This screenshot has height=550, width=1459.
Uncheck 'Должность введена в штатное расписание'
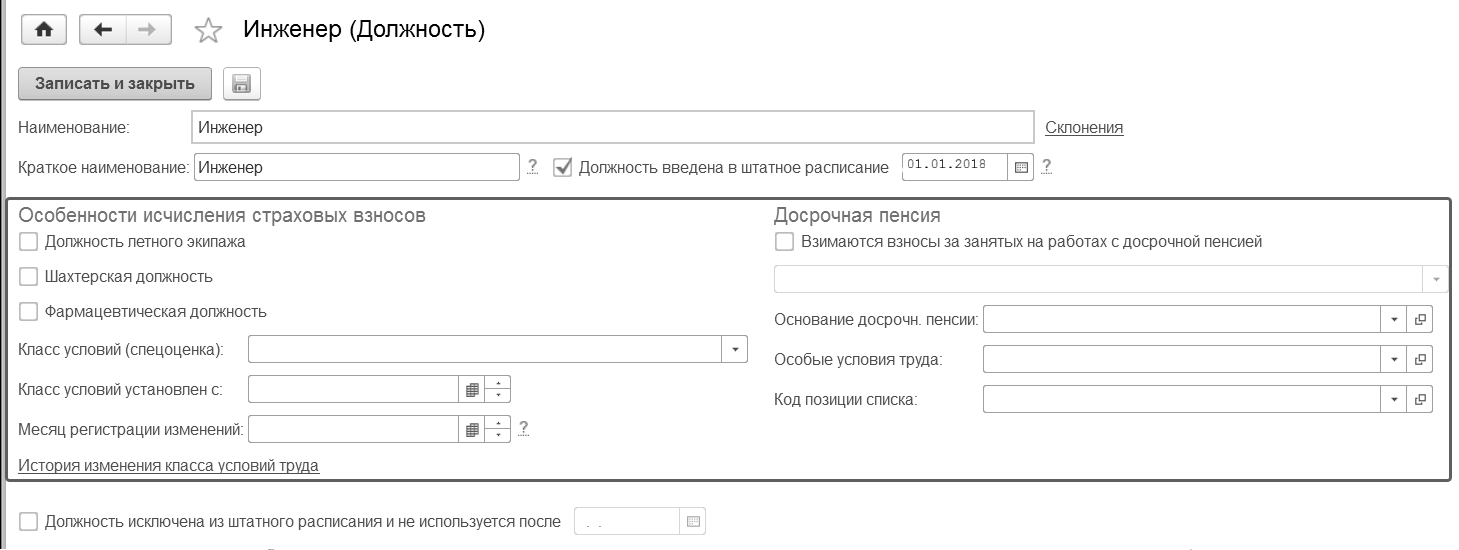tap(563, 168)
